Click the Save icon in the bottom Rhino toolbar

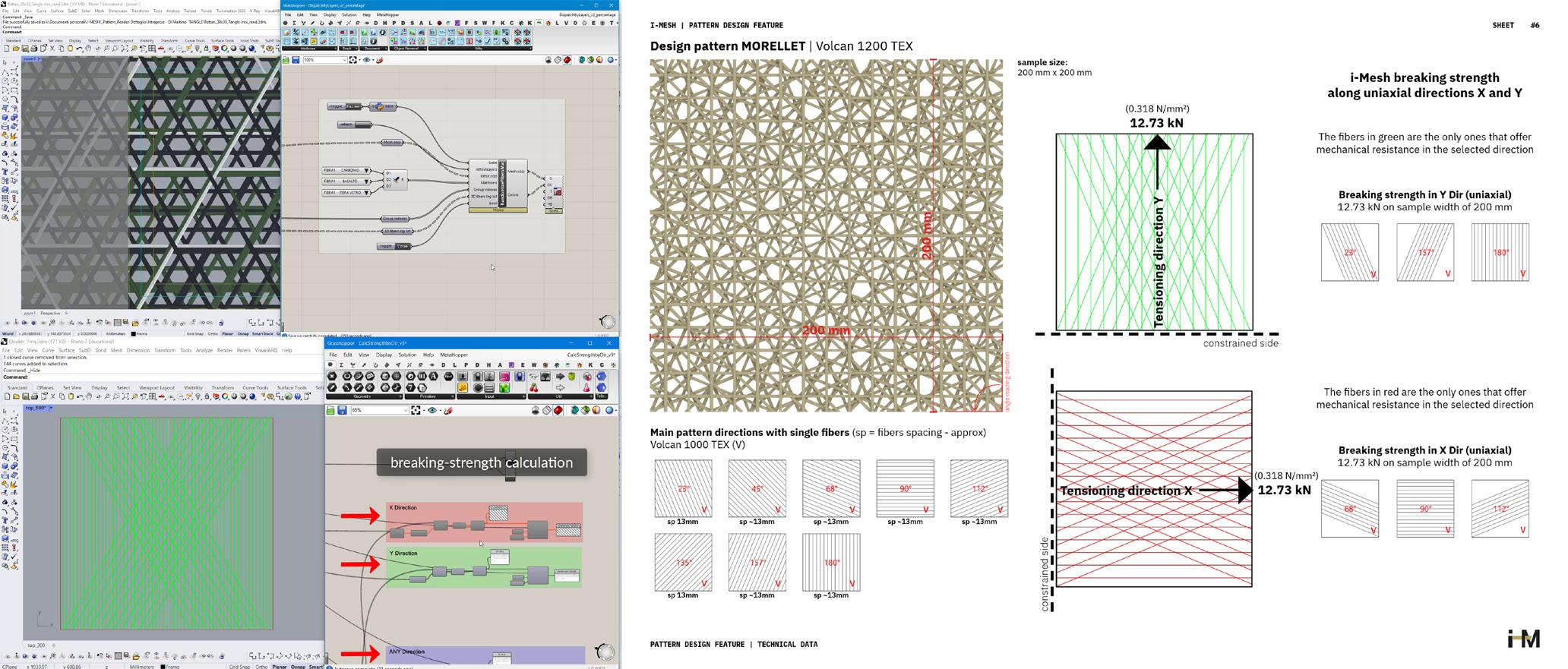click(x=26, y=396)
